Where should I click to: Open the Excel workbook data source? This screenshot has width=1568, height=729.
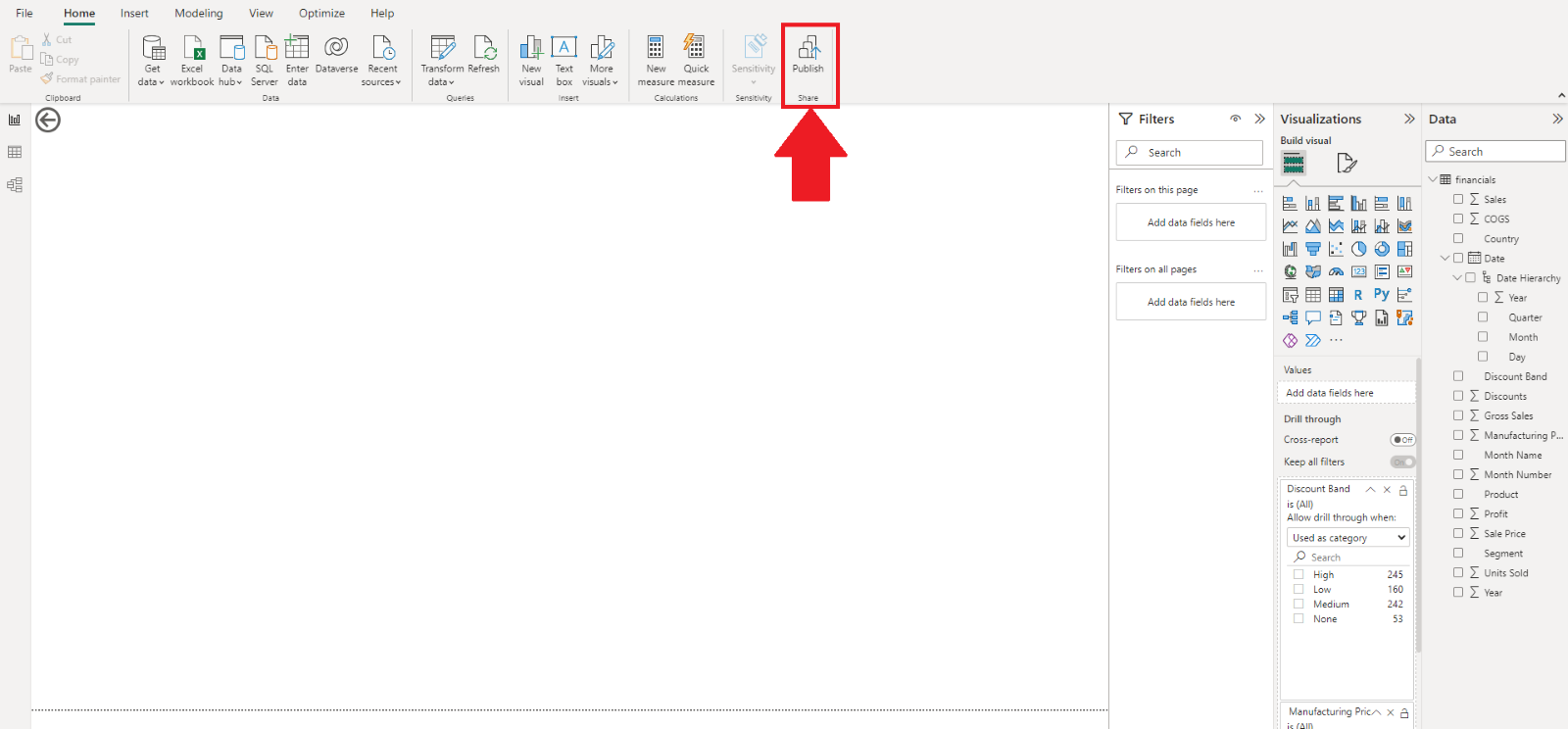pos(192,59)
